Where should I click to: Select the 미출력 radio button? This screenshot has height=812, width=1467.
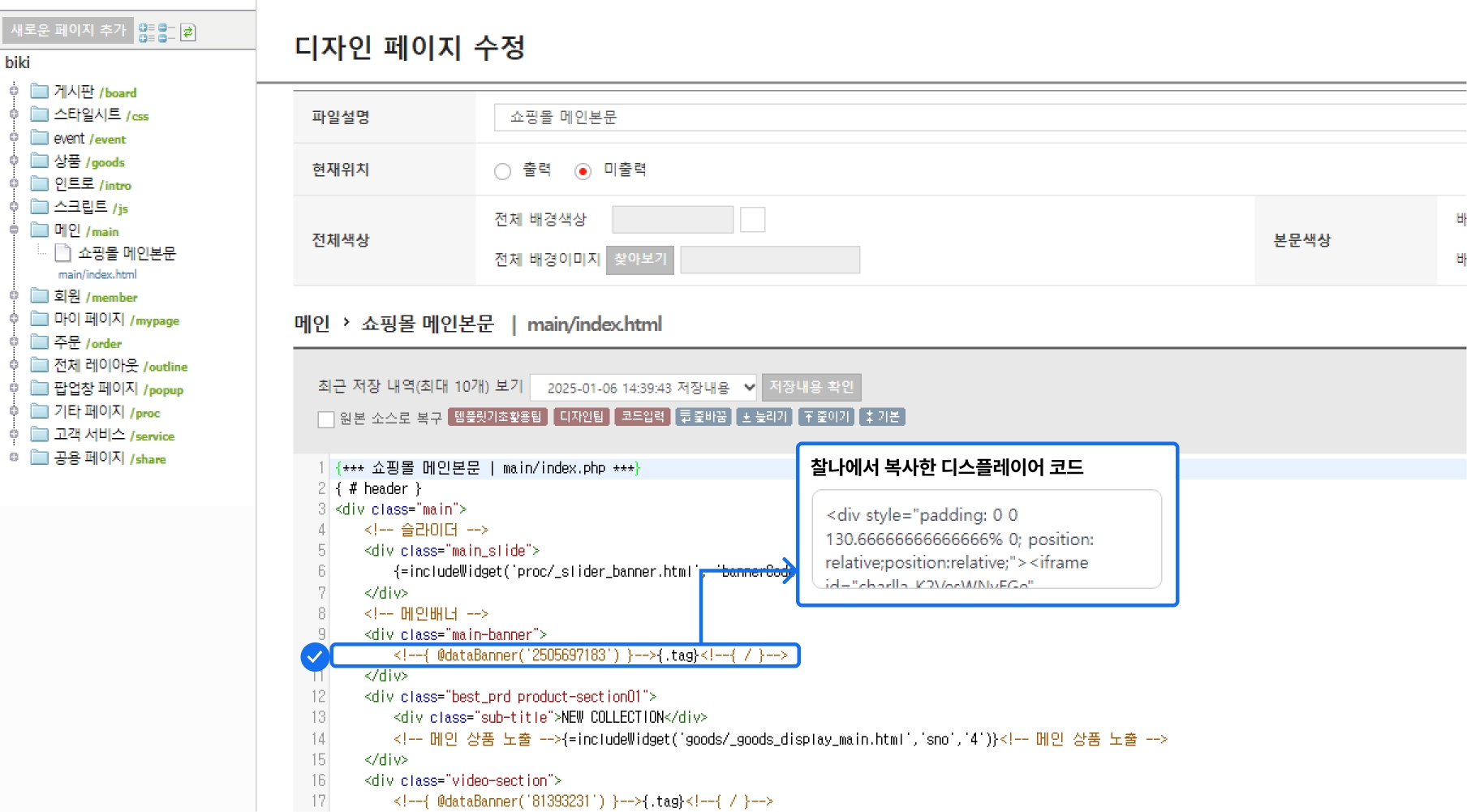(583, 171)
